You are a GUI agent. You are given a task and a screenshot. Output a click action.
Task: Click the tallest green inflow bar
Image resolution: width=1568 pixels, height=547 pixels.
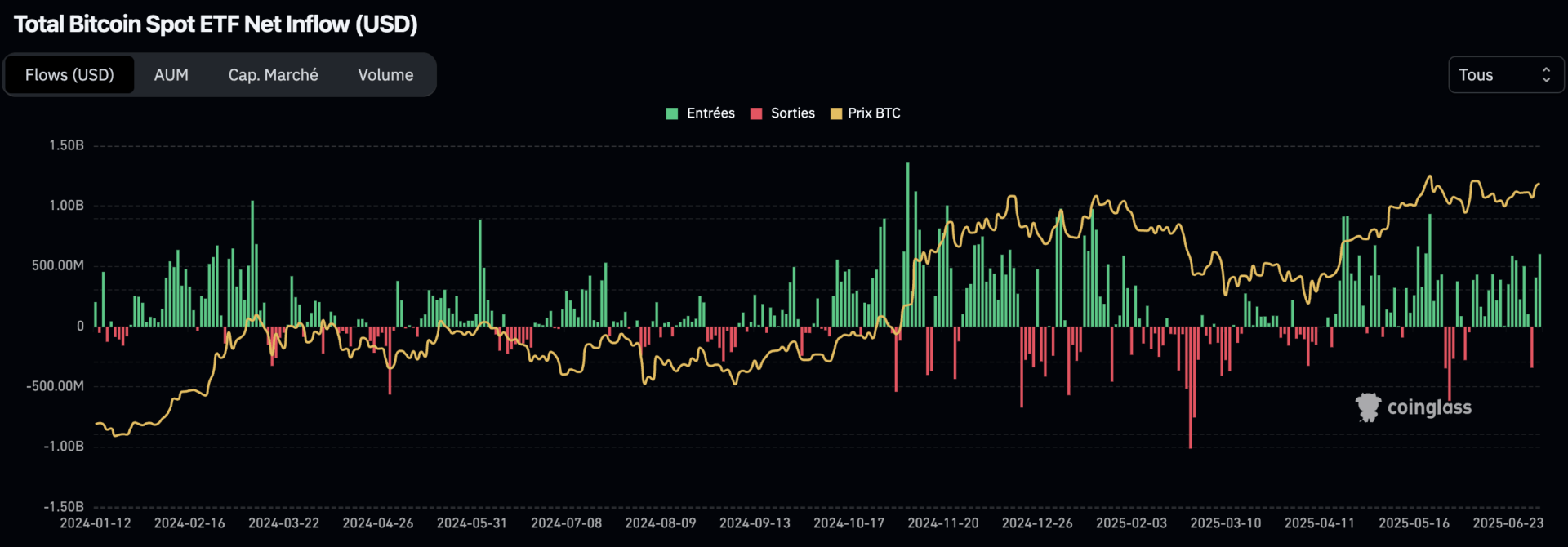point(907,245)
